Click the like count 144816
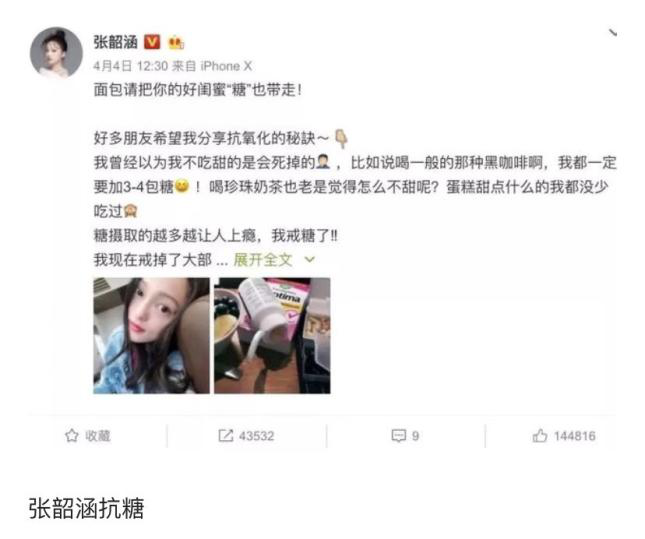The image size is (645, 539). pyautogui.click(x=574, y=436)
